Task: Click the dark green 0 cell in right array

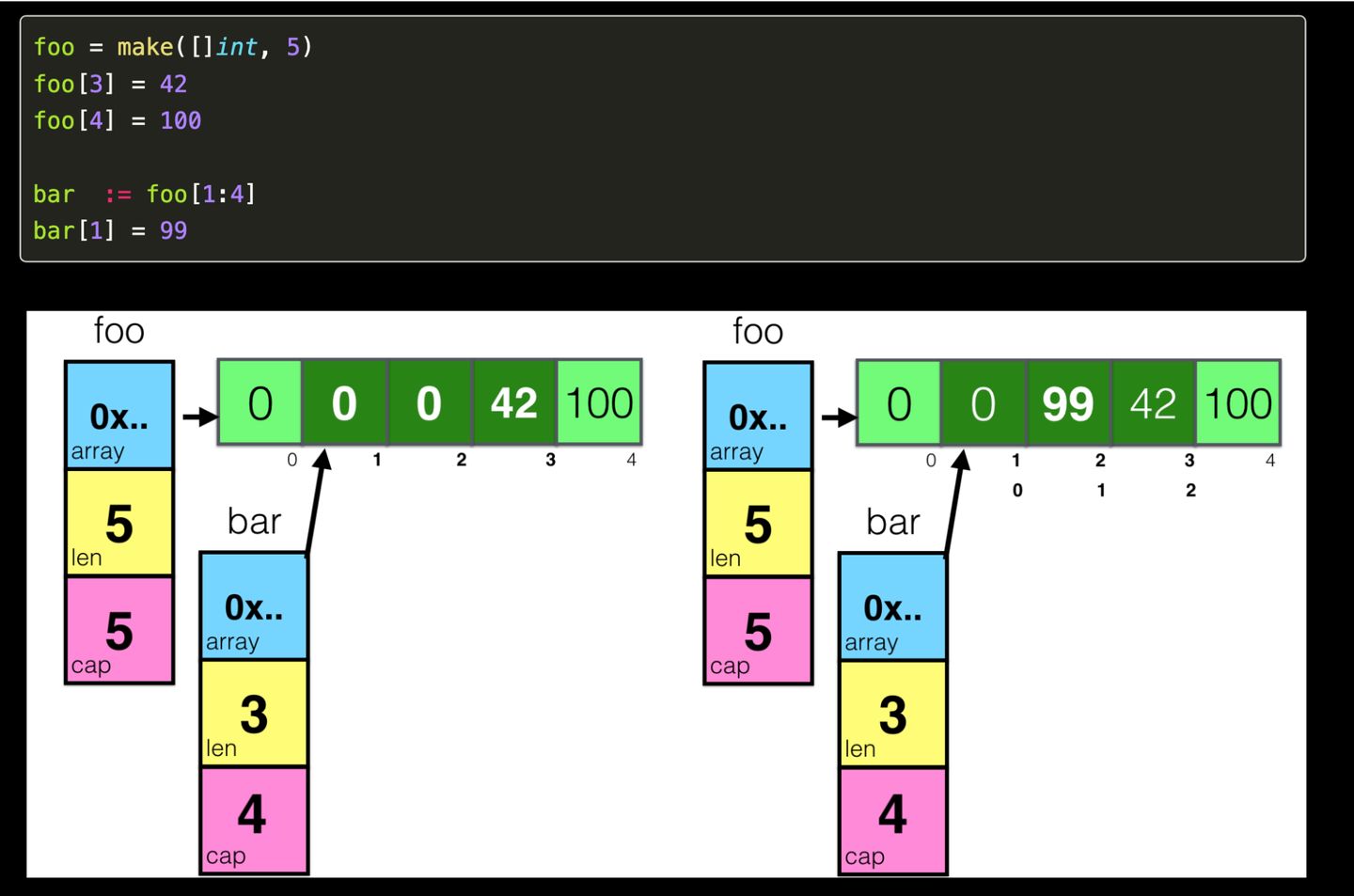Action: pyautogui.click(x=984, y=402)
